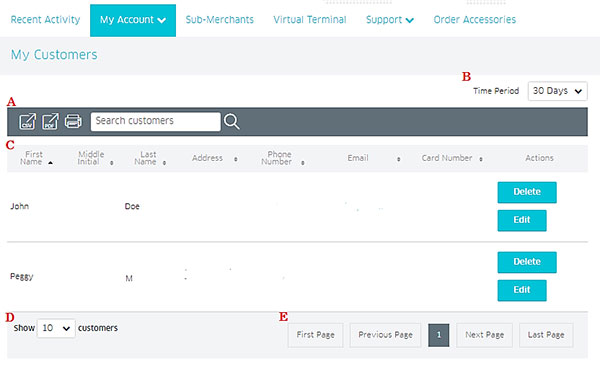The image size is (600, 367).
Task: Sort by First Name column
Action: point(36,158)
